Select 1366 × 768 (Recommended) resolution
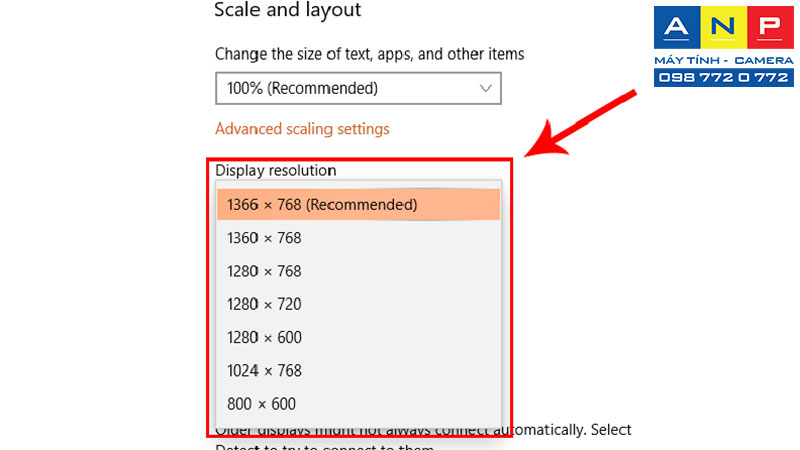The image size is (800, 450). [x=358, y=205]
